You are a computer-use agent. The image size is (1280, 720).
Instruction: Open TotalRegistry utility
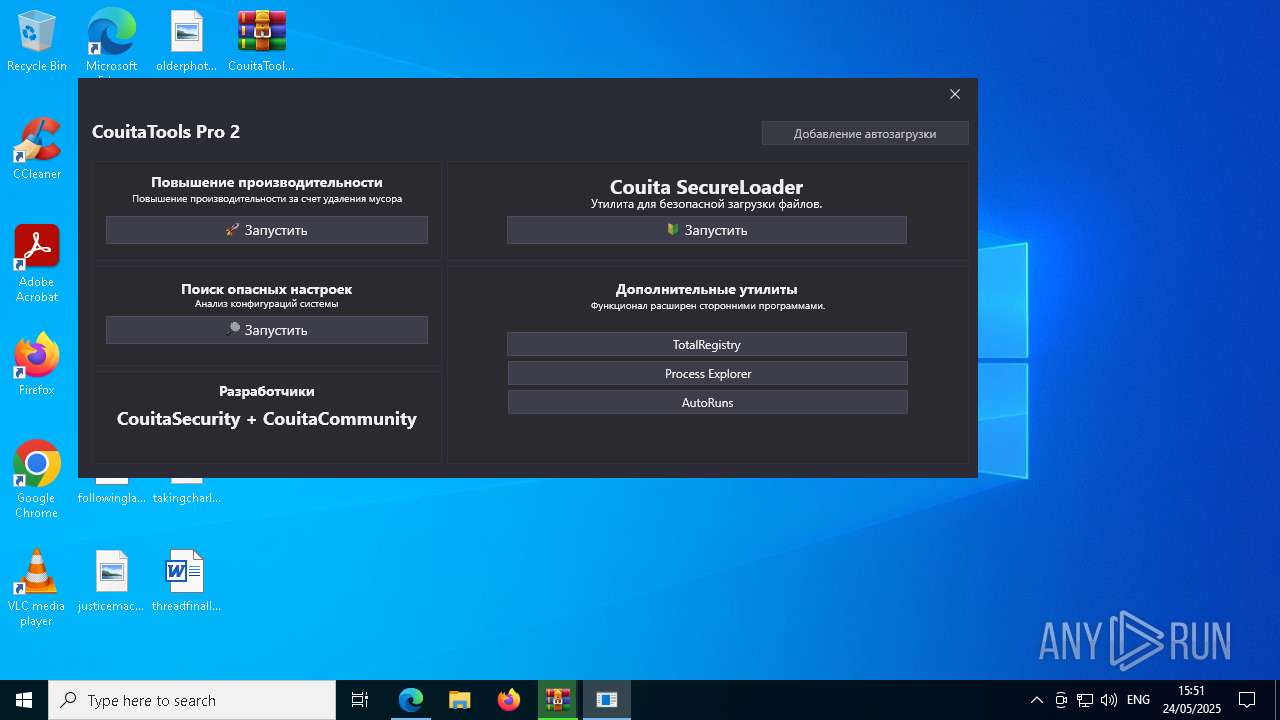[707, 344]
